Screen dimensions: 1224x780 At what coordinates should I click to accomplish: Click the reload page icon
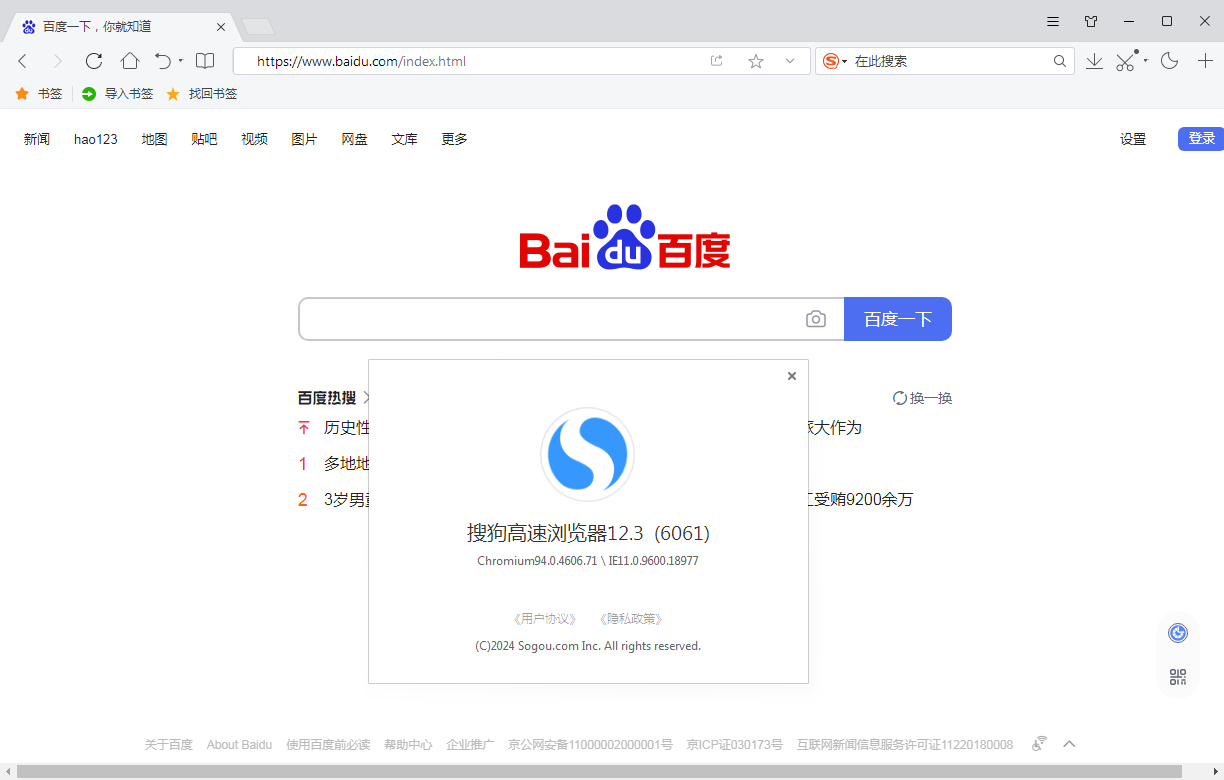click(94, 61)
